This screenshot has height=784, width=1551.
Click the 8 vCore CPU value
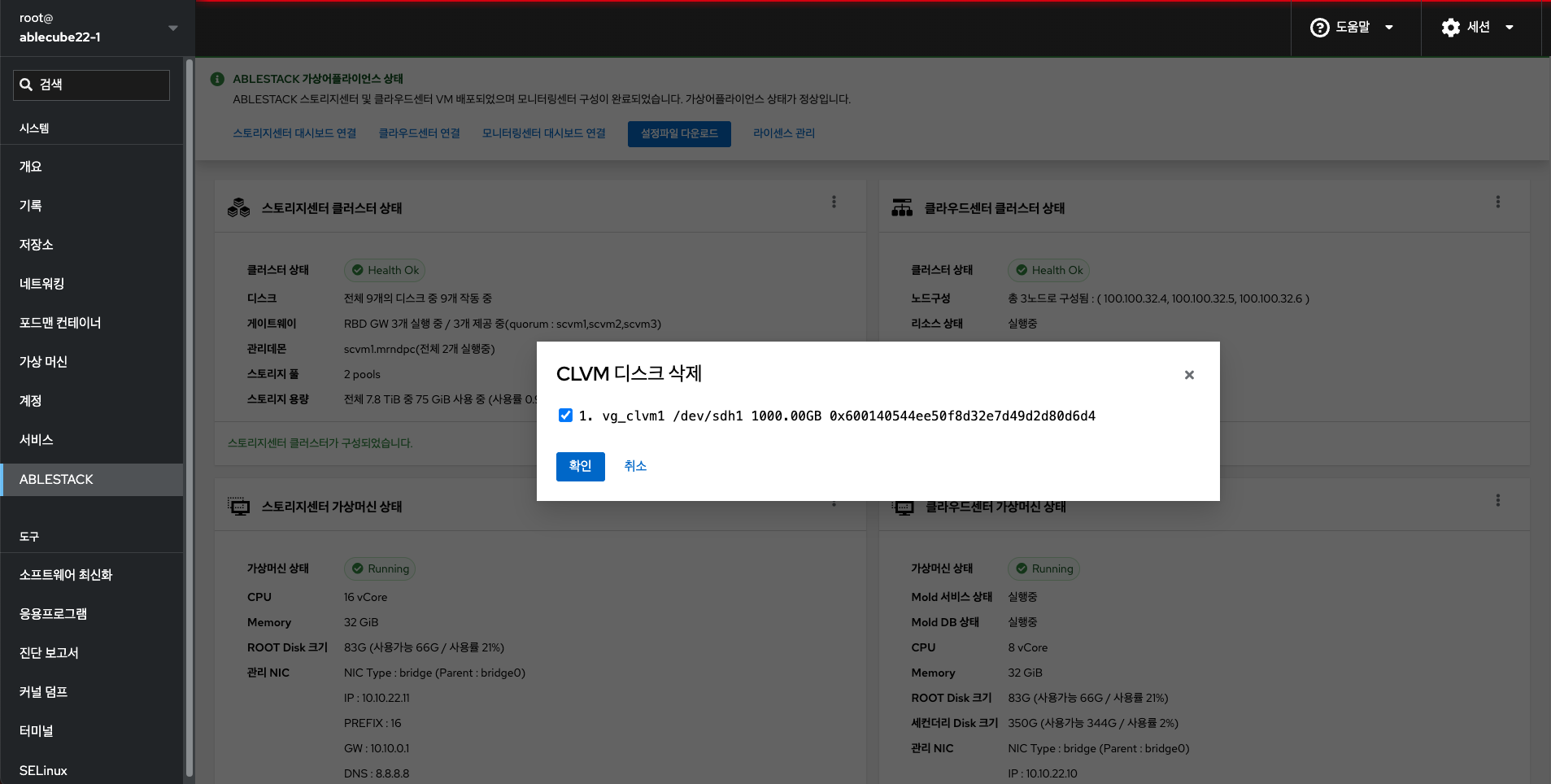click(1028, 647)
